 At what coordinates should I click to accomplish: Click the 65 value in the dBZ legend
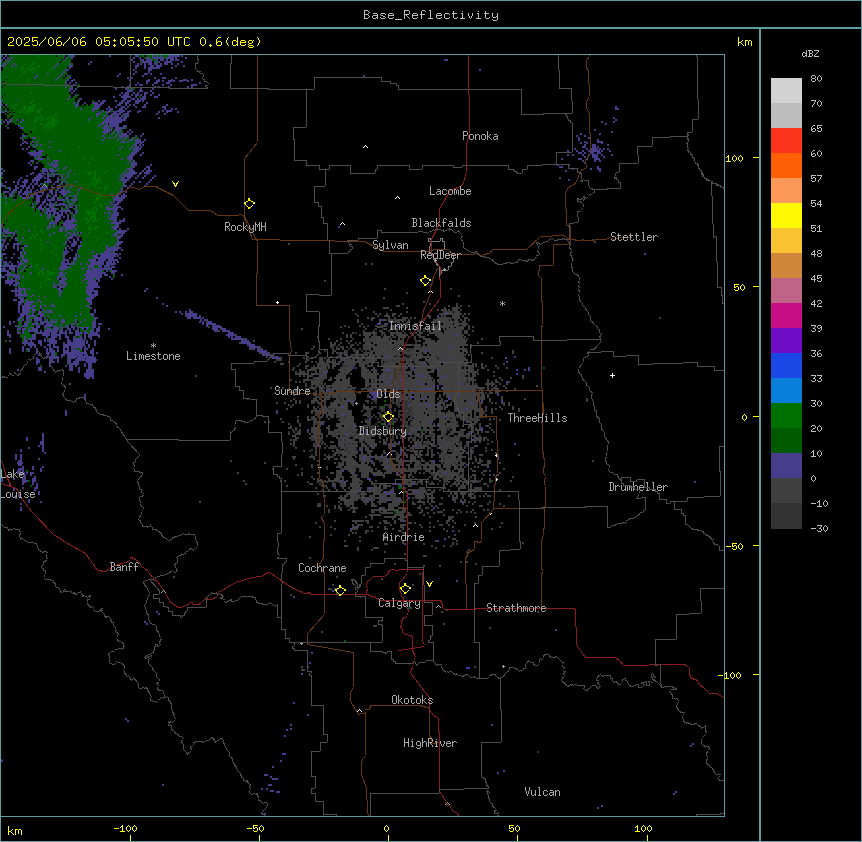tap(816, 128)
